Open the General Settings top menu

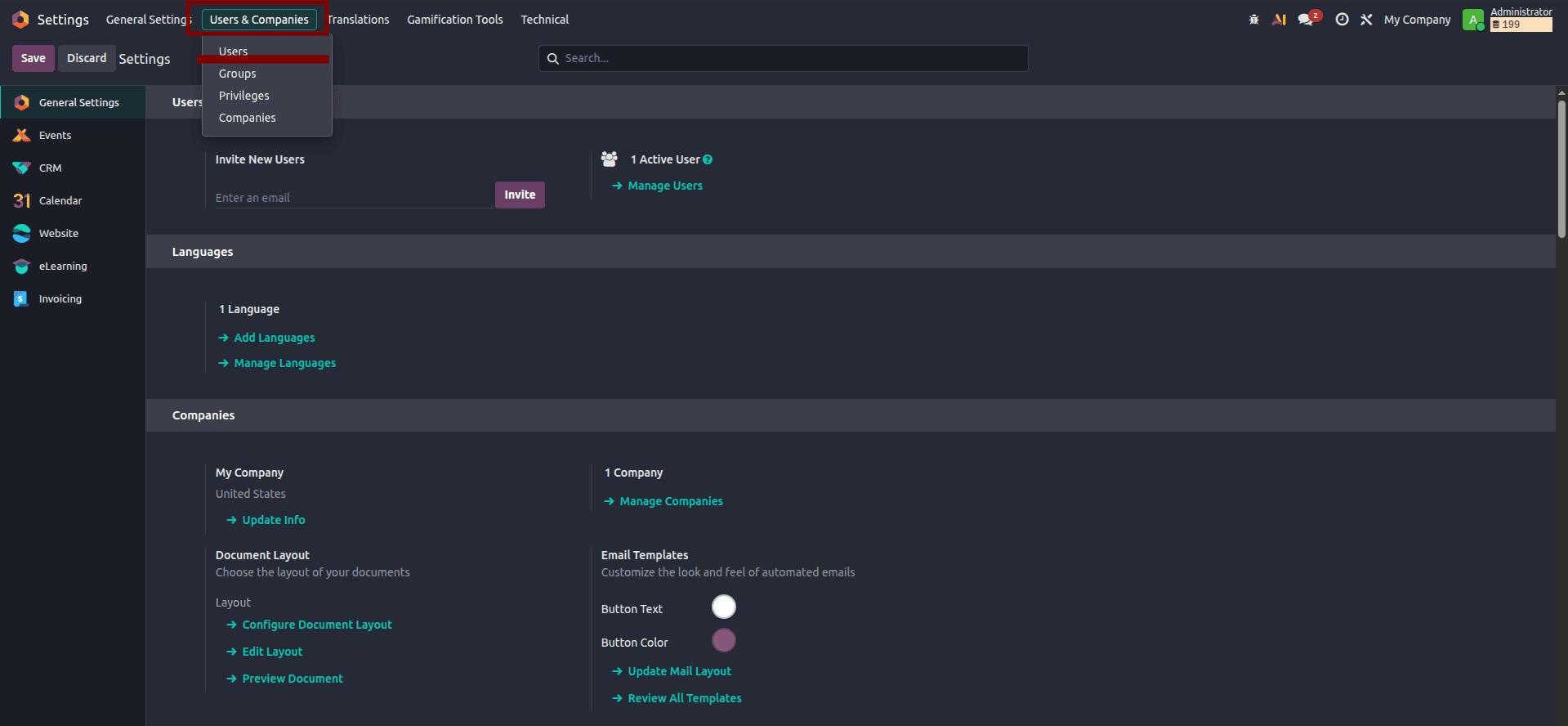[149, 20]
